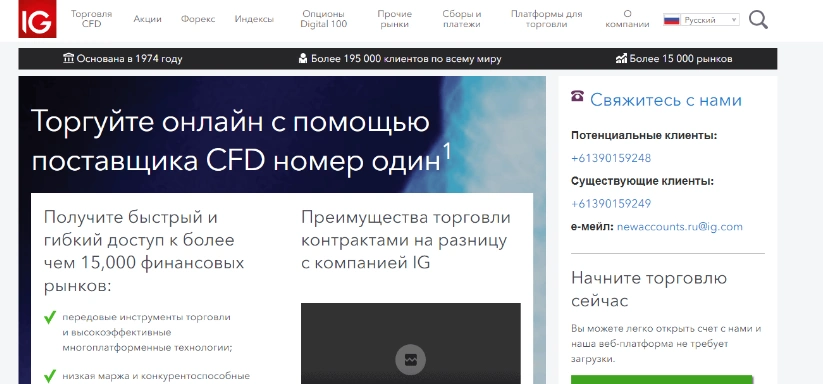823x384 pixels.
Task: Click the 'Основана в 1974 году' text
Action: click(130, 59)
